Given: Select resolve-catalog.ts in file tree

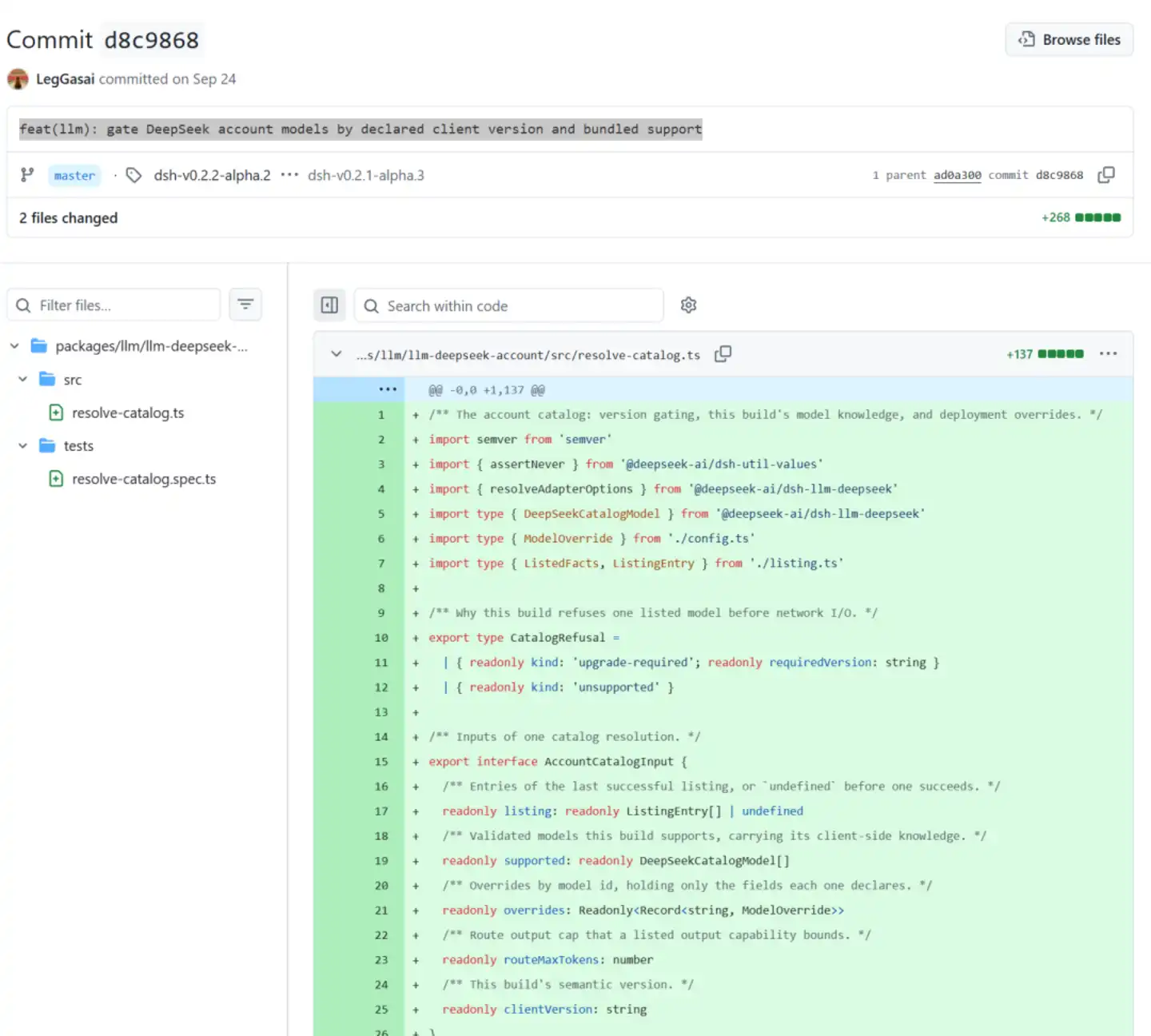Looking at the screenshot, I should pyautogui.click(x=128, y=412).
